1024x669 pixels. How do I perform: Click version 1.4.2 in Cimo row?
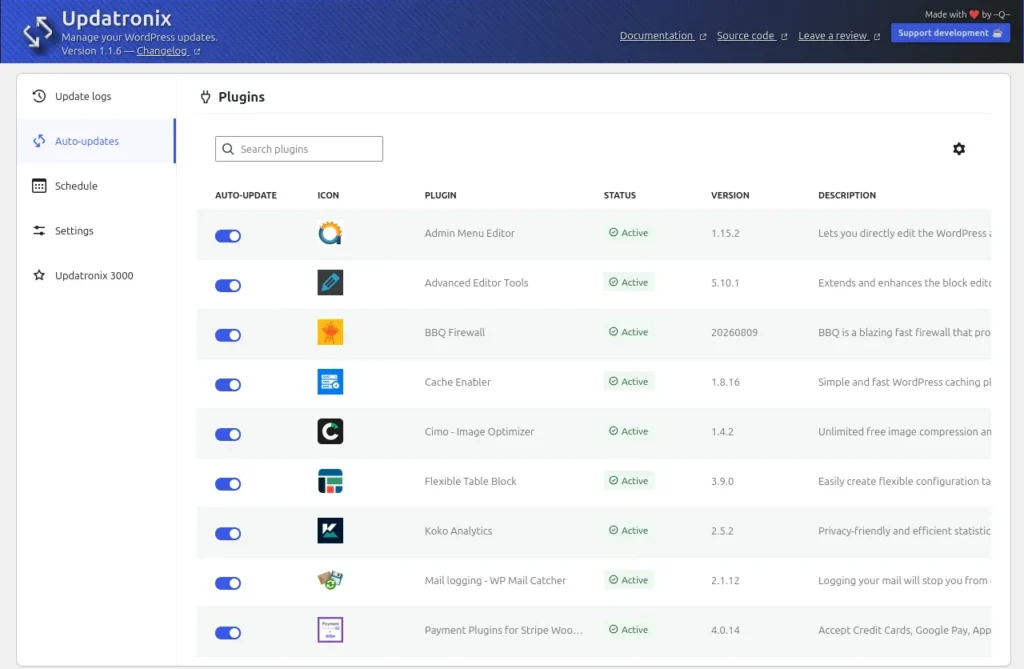722,432
